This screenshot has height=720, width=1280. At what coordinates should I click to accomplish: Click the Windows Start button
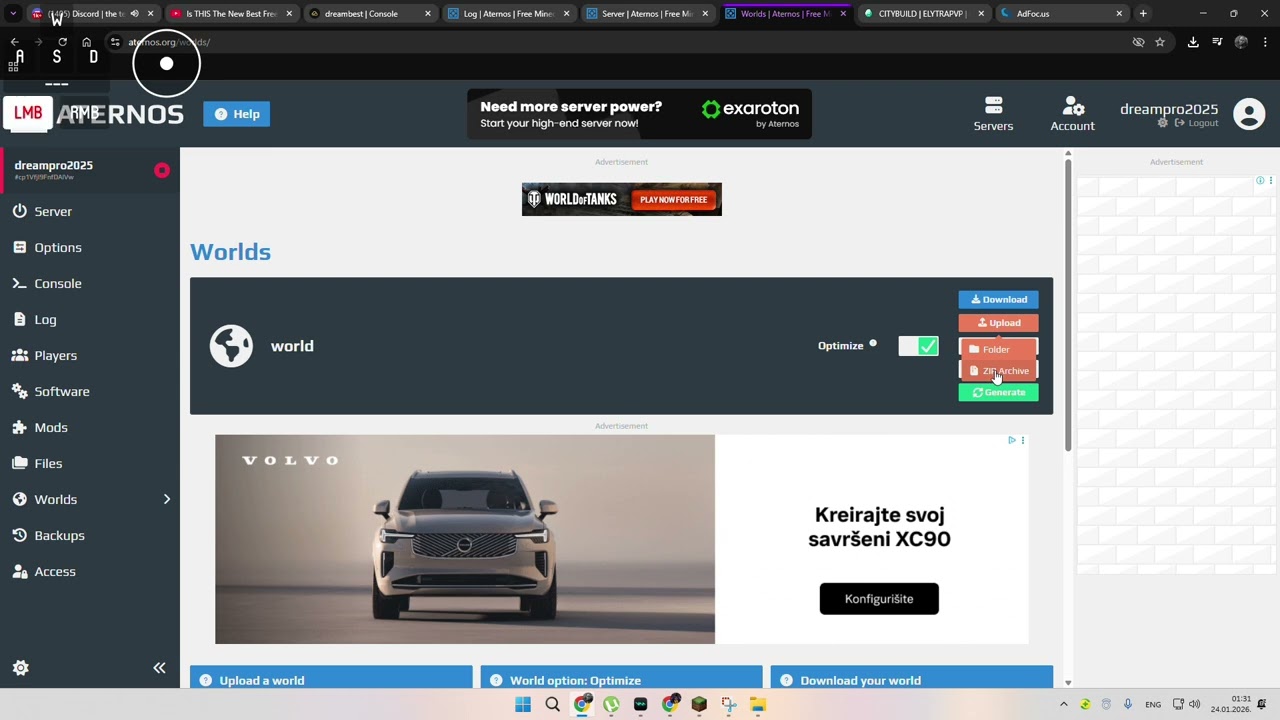523,704
